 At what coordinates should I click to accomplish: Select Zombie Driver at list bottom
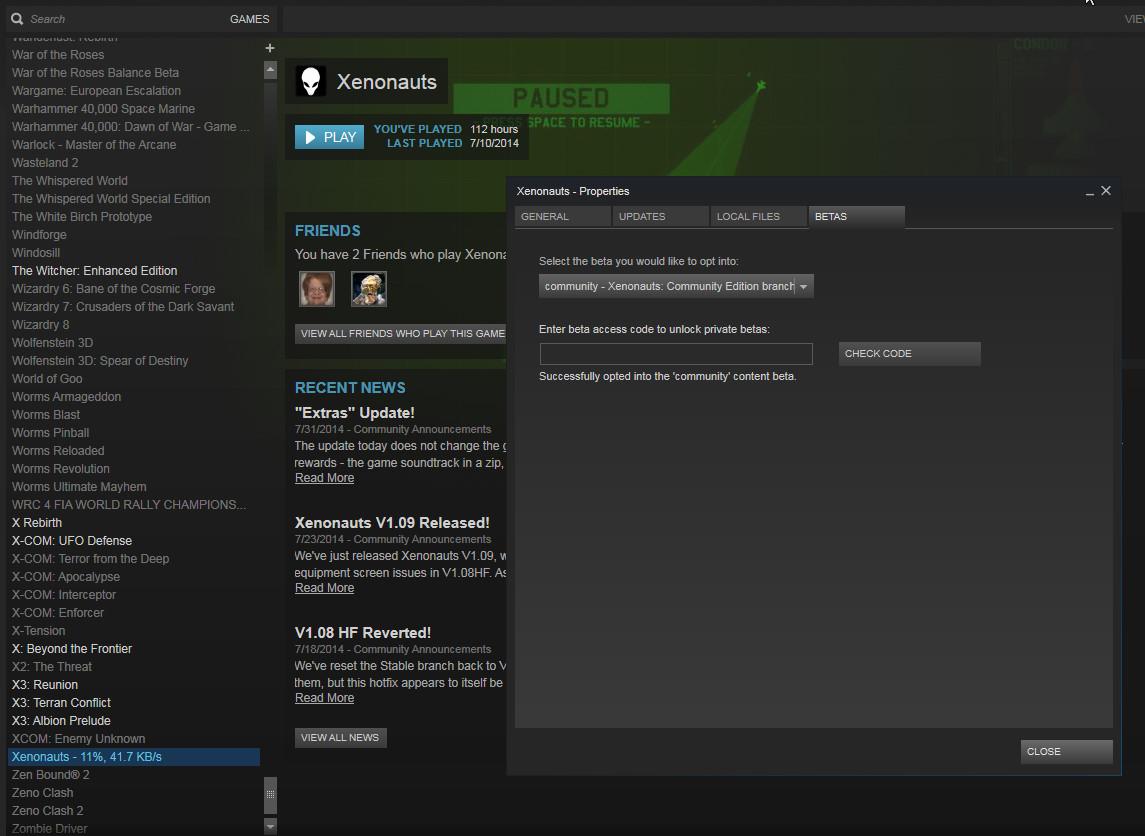pos(49,829)
